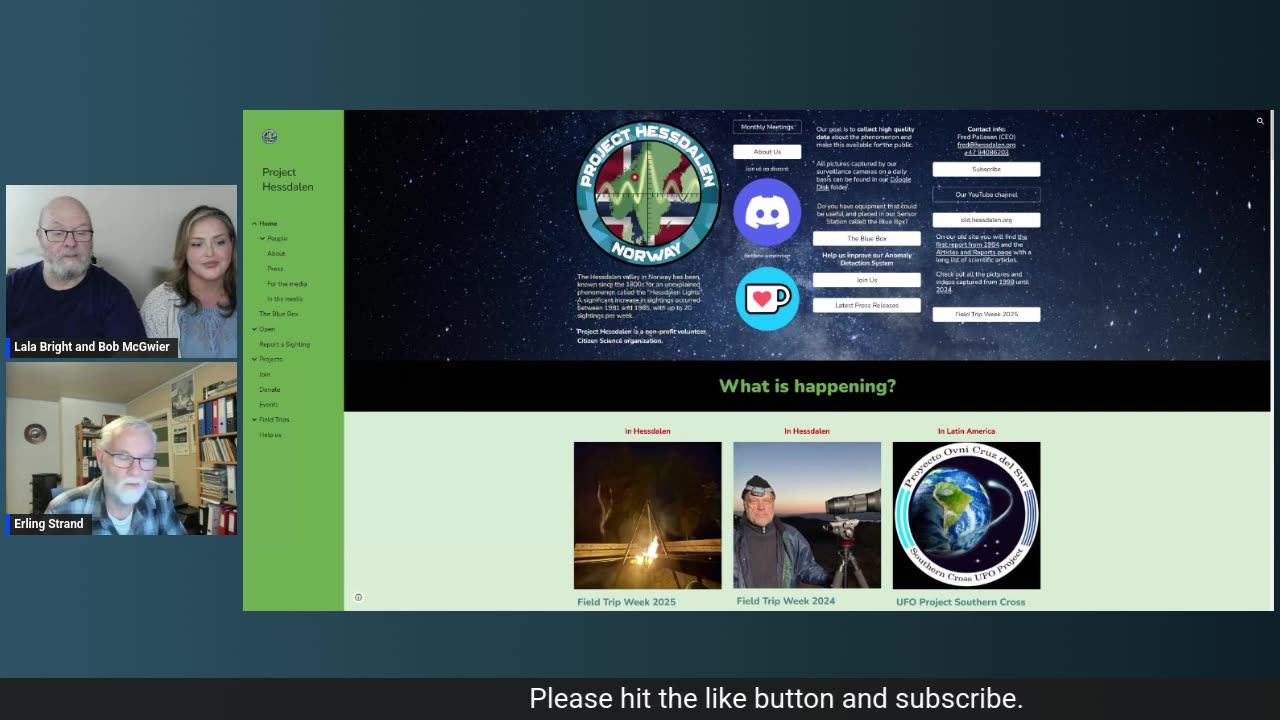Click the fred@hessdalen.org email link
This screenshot has height=720, width=1280.
pos(986,145)
